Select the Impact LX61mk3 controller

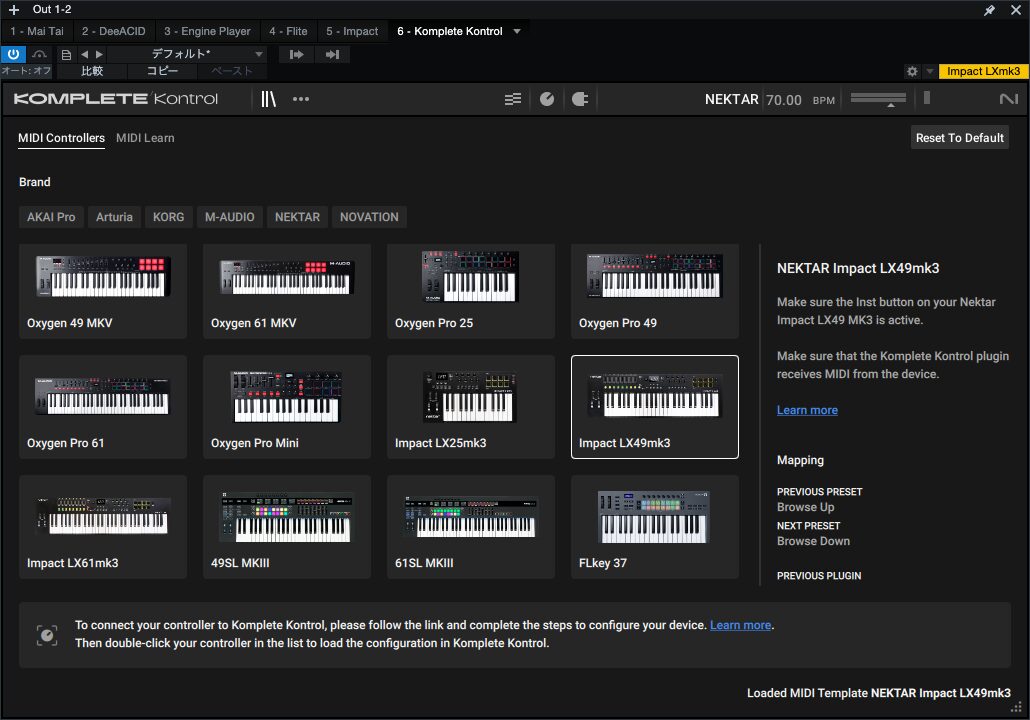(x=103, y=527)
